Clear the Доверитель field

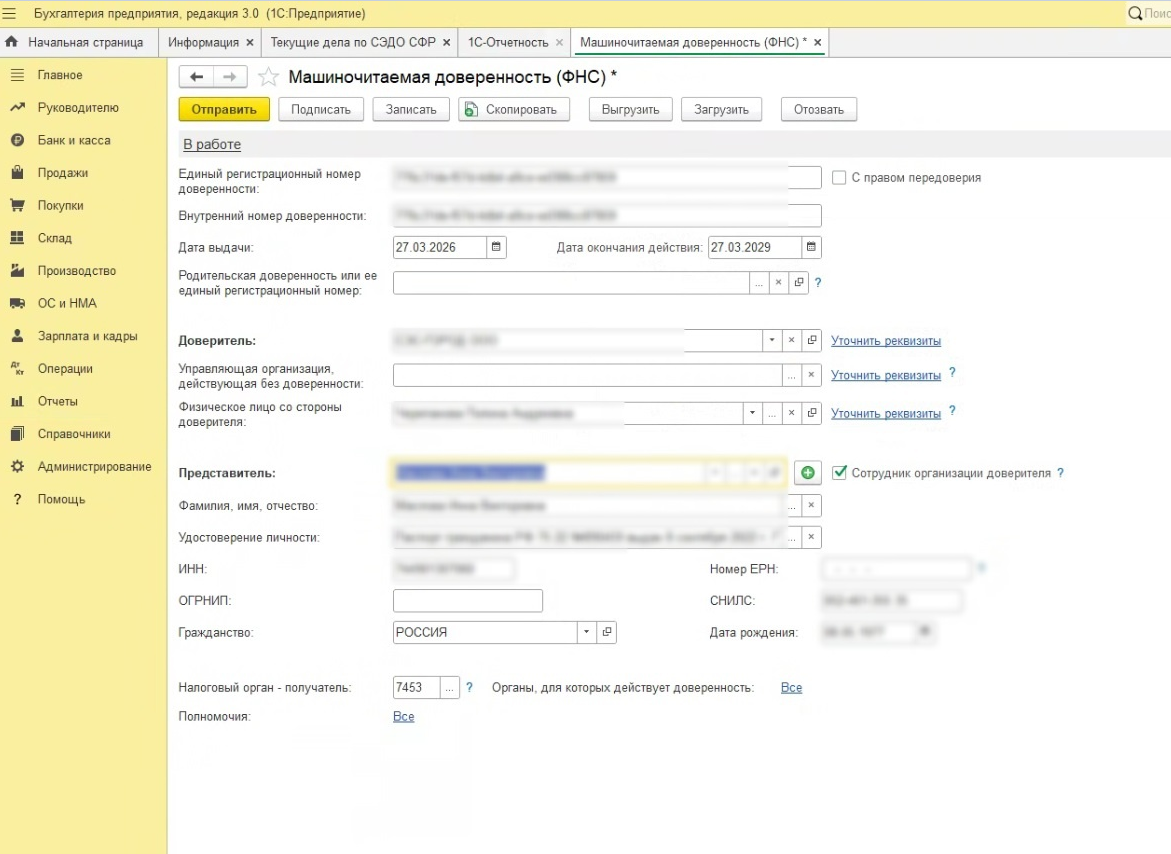[792, 340]
